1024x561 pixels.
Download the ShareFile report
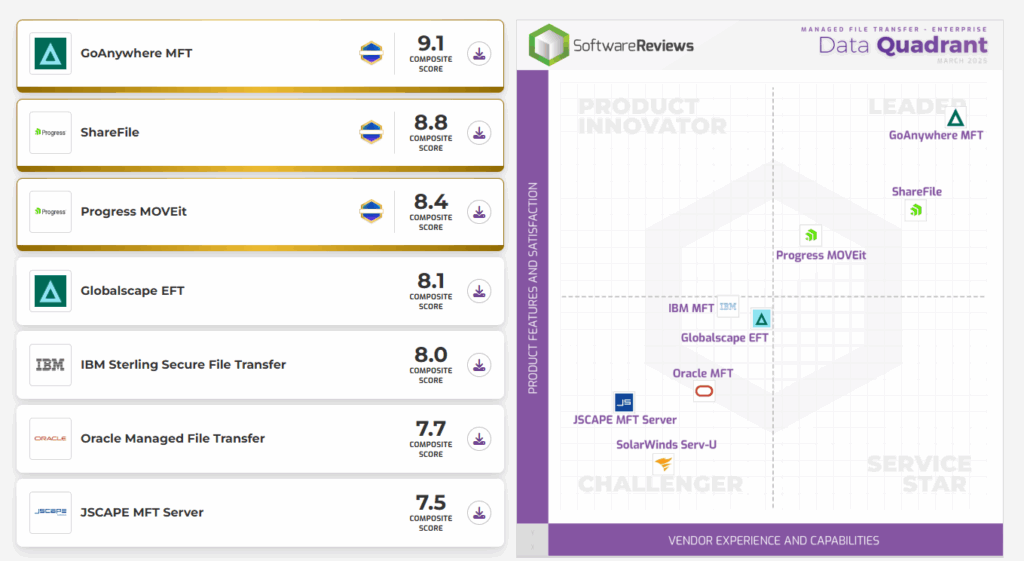coord(479,133)
